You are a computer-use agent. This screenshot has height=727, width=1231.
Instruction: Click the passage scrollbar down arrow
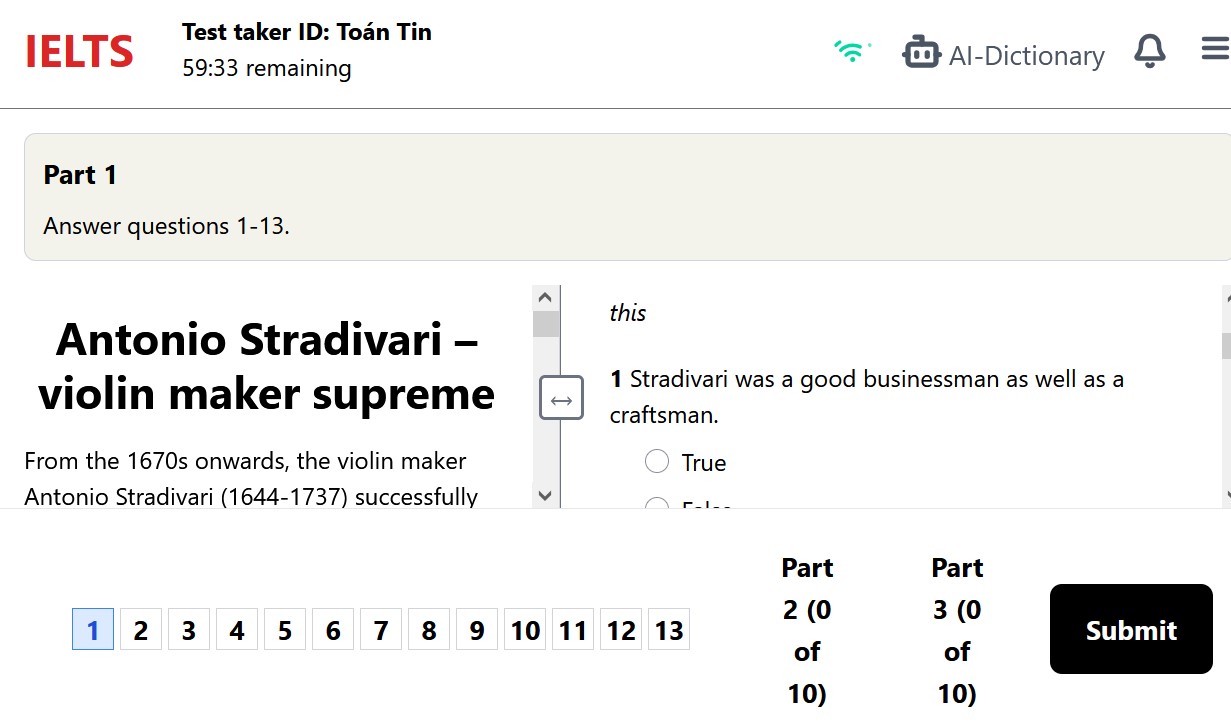click(545, 495)
